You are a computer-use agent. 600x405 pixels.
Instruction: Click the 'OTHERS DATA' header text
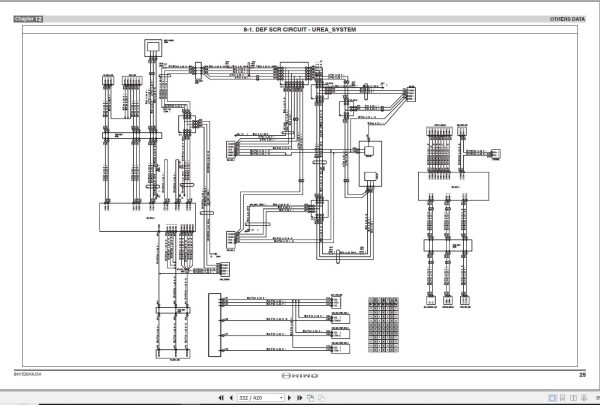tap(567, 19)
